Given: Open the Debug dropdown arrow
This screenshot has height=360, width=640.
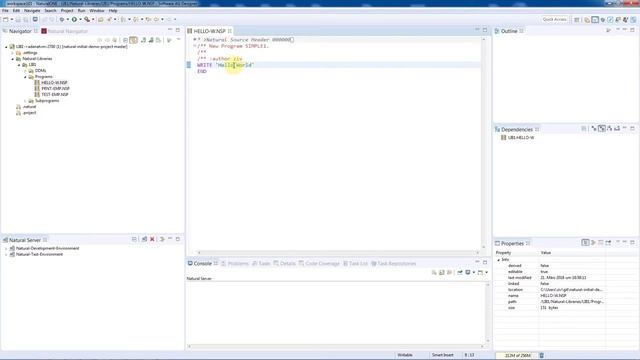Looking at the screenshot, I should click(67, 20).
